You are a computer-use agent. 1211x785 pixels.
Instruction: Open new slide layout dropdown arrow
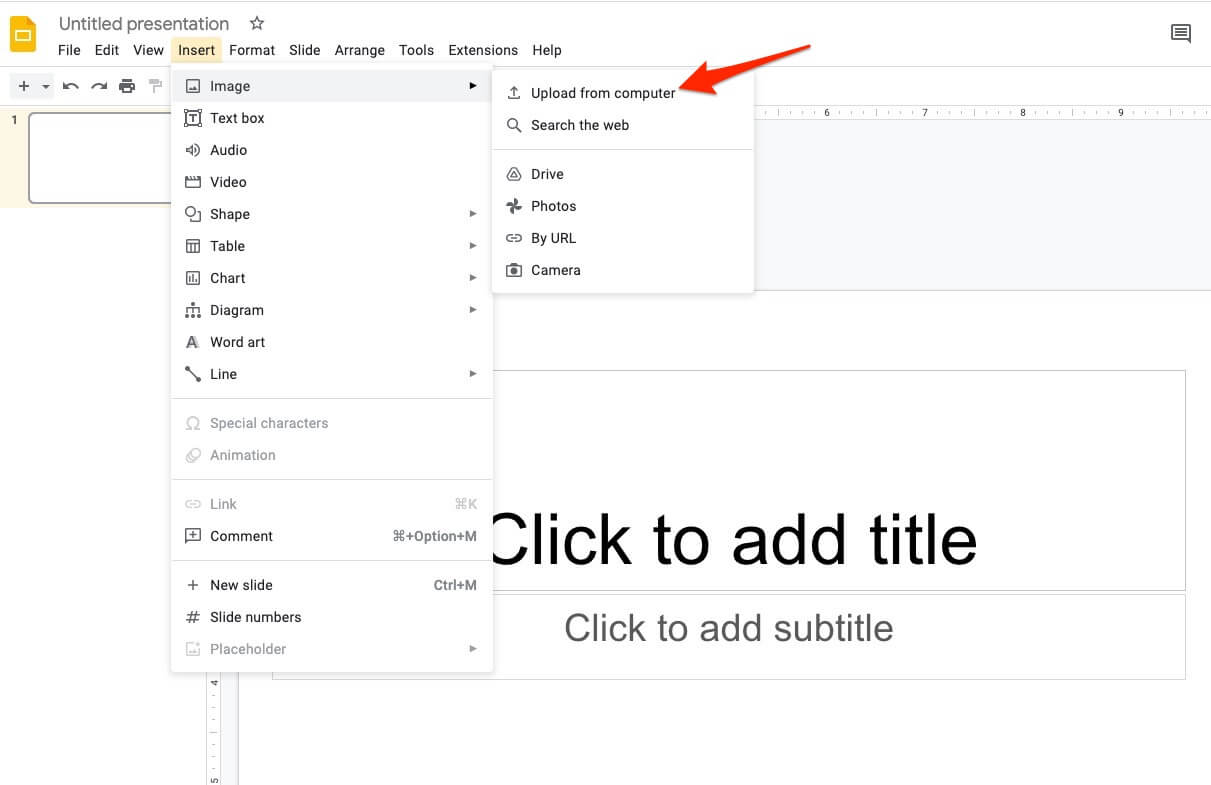click(x=46, y=87)
